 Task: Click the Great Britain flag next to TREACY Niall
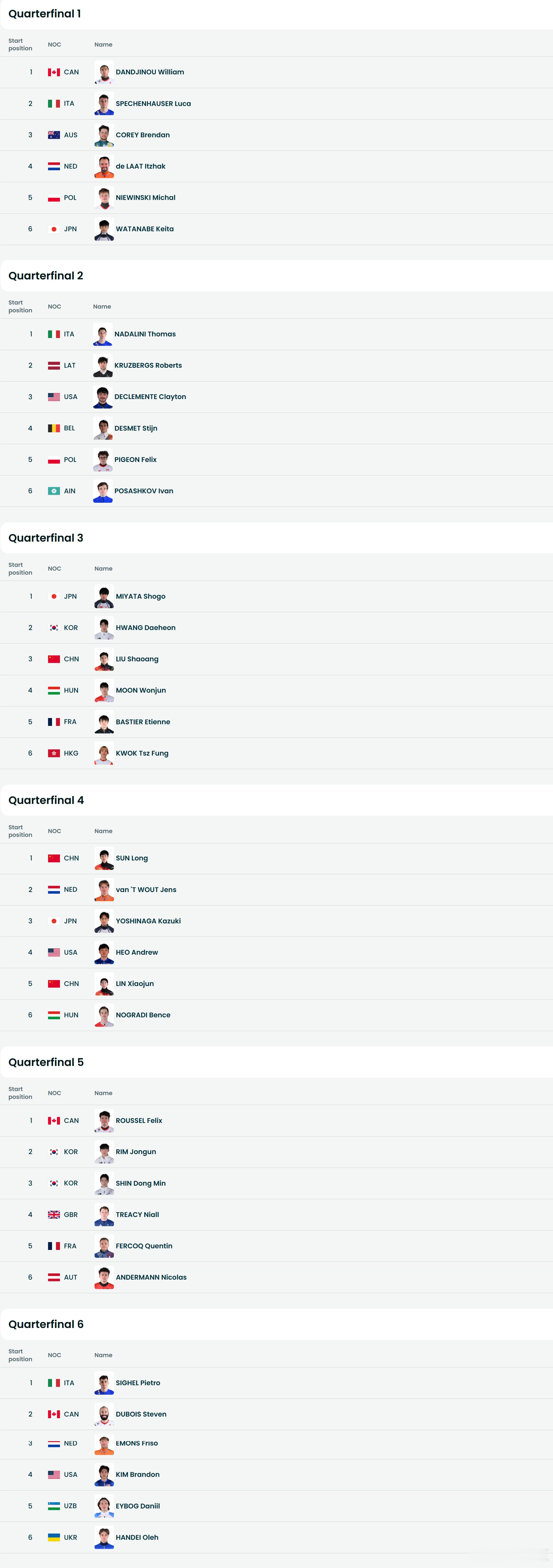coord(53,1214)
